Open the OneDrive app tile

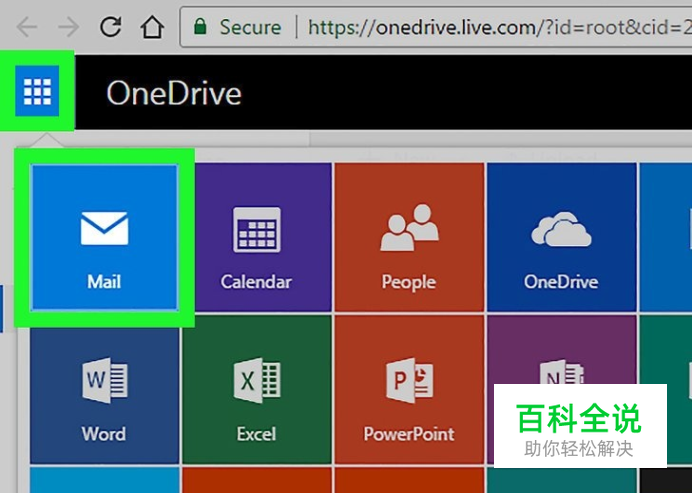561,237
